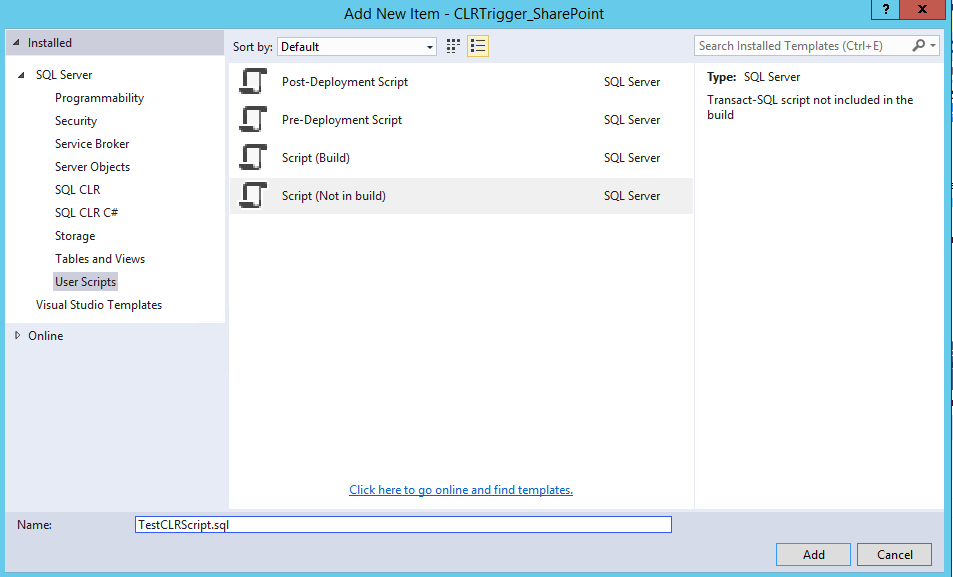953x577 pixels.
Task: Click the Post-Deployment Script icon
Action: pos(253,81)
